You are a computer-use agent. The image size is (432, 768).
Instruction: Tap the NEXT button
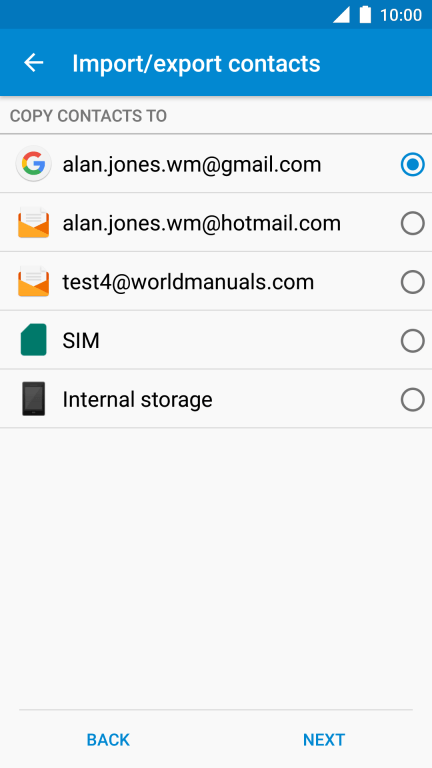click(x=324, y=740)
